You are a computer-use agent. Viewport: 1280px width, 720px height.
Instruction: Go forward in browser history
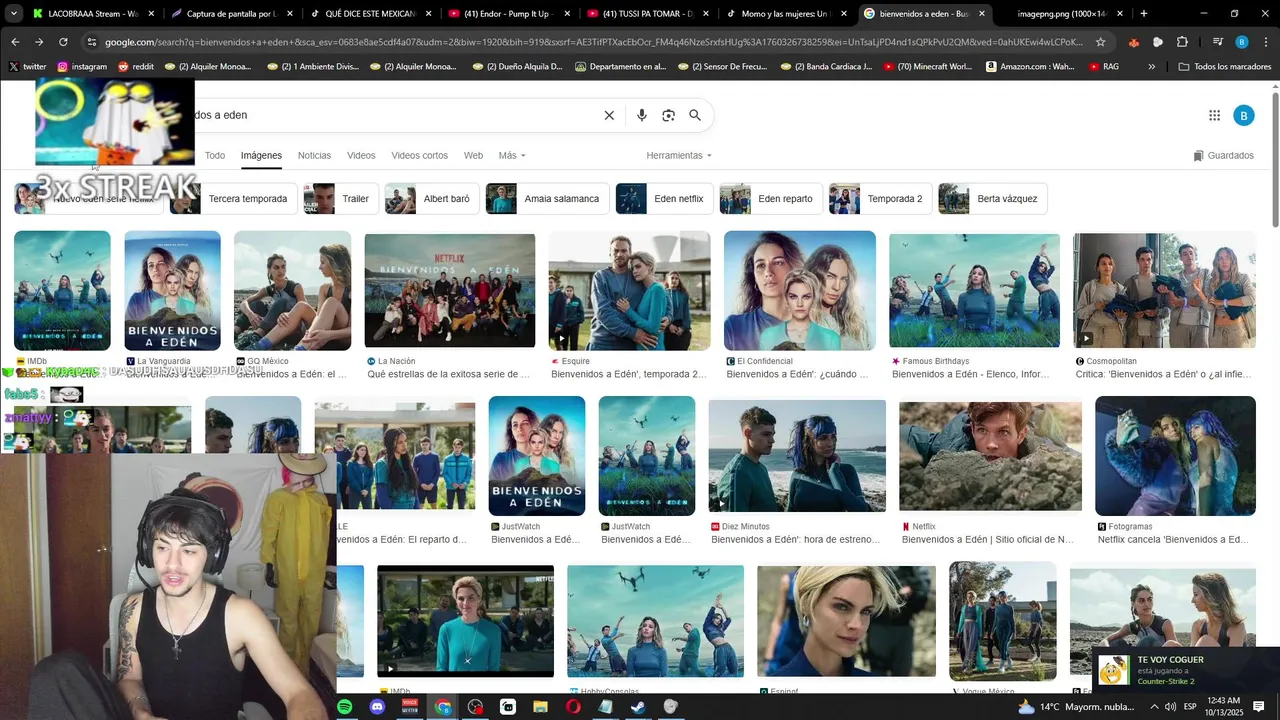[x=39, y=42]
